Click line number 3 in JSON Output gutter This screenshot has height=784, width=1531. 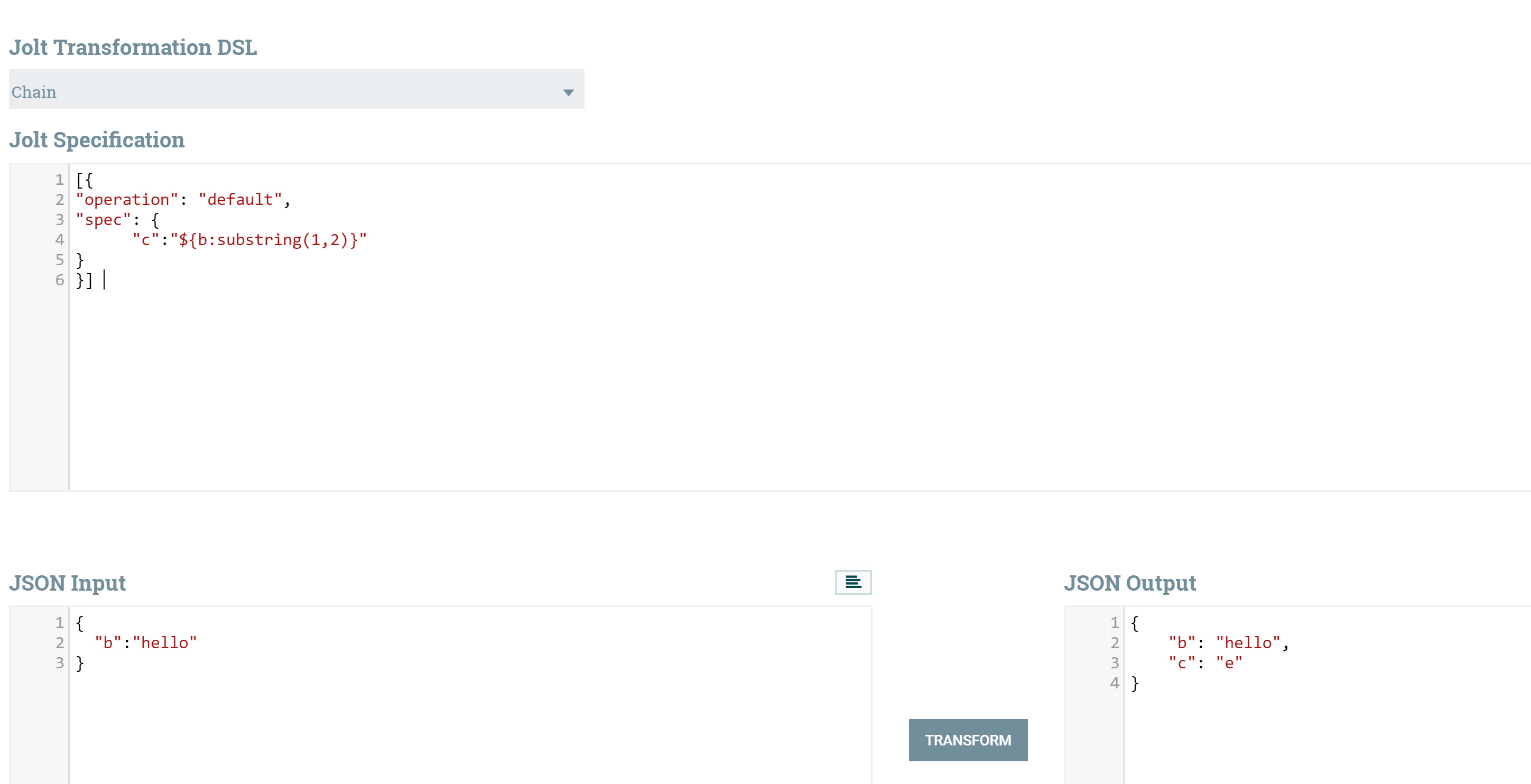[x=1115, y=663]
